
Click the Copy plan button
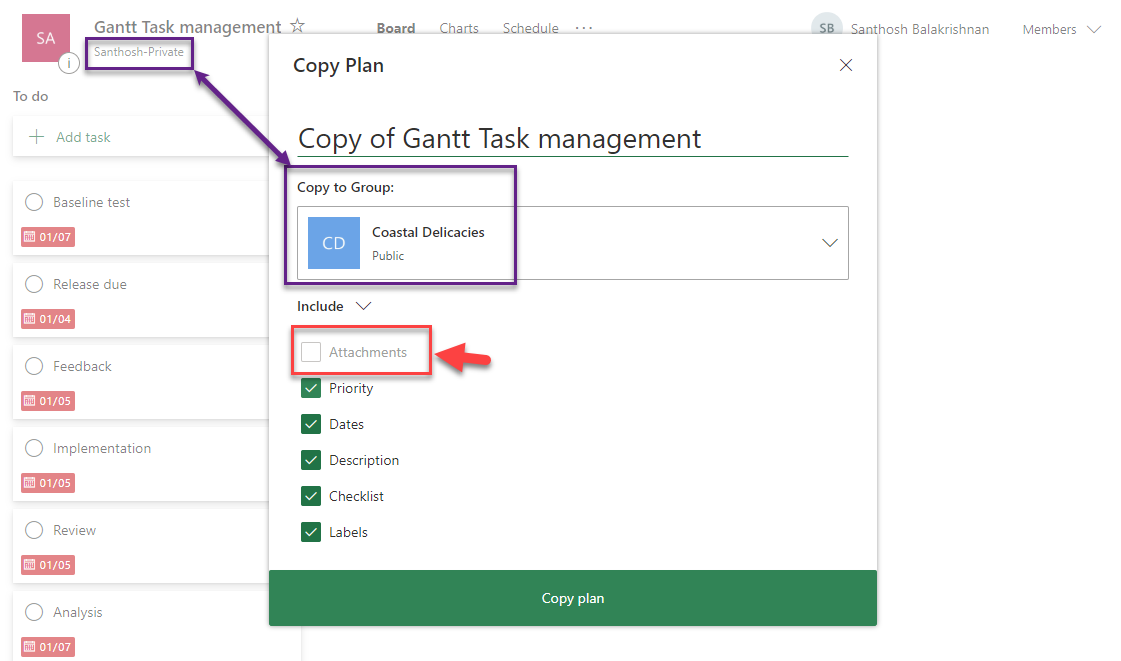tap(572, 598)
